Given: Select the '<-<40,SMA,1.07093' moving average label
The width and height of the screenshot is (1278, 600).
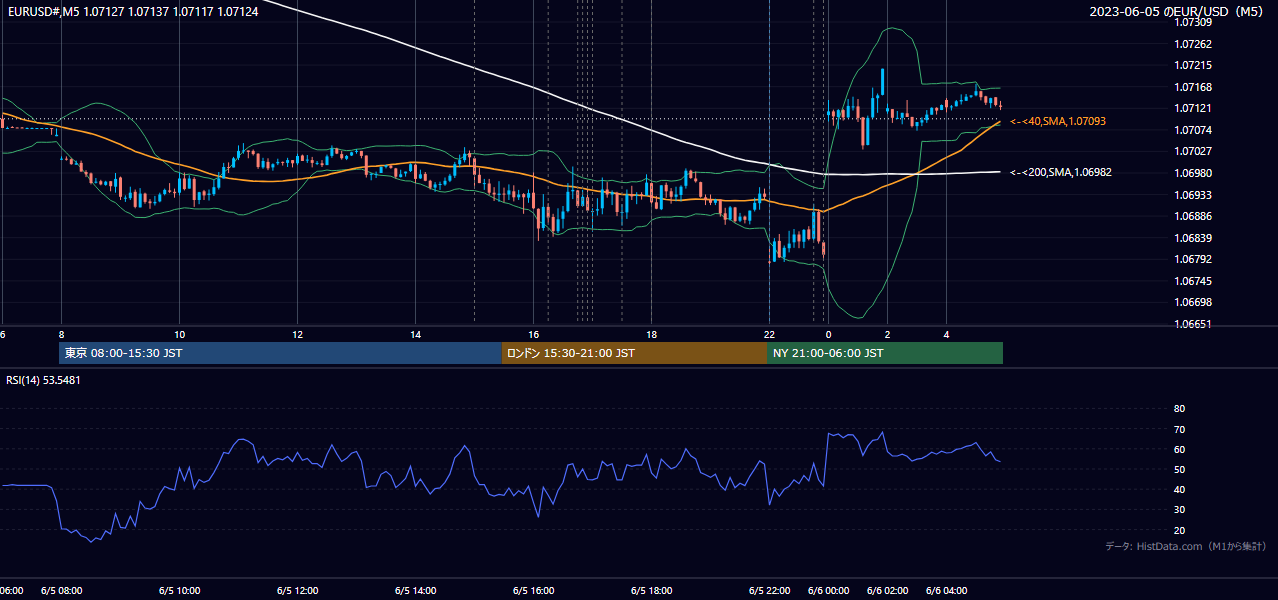Looking at the screenshot, I should coord(1058,121).
